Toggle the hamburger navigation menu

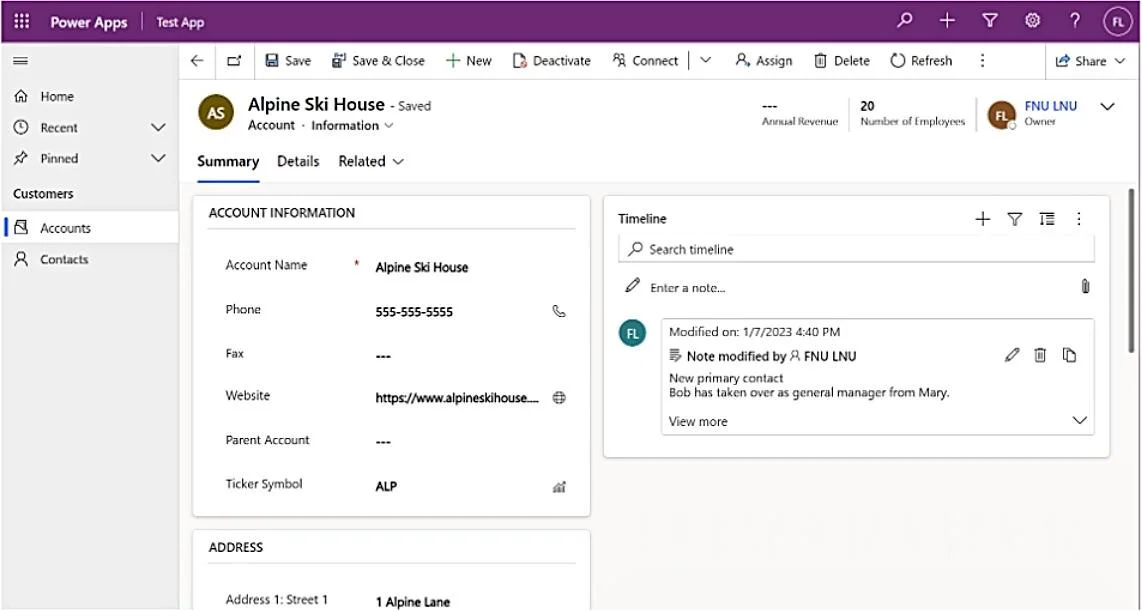[x=20, y=61]
